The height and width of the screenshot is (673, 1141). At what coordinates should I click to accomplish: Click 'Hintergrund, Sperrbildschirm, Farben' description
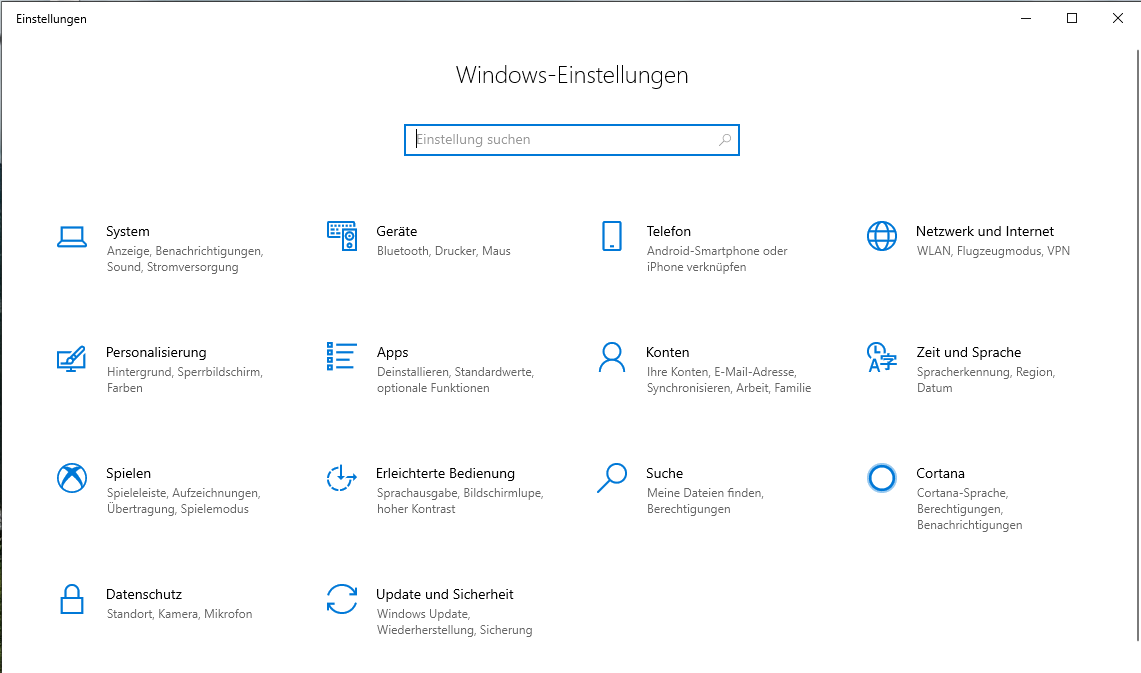pos(185,380)
